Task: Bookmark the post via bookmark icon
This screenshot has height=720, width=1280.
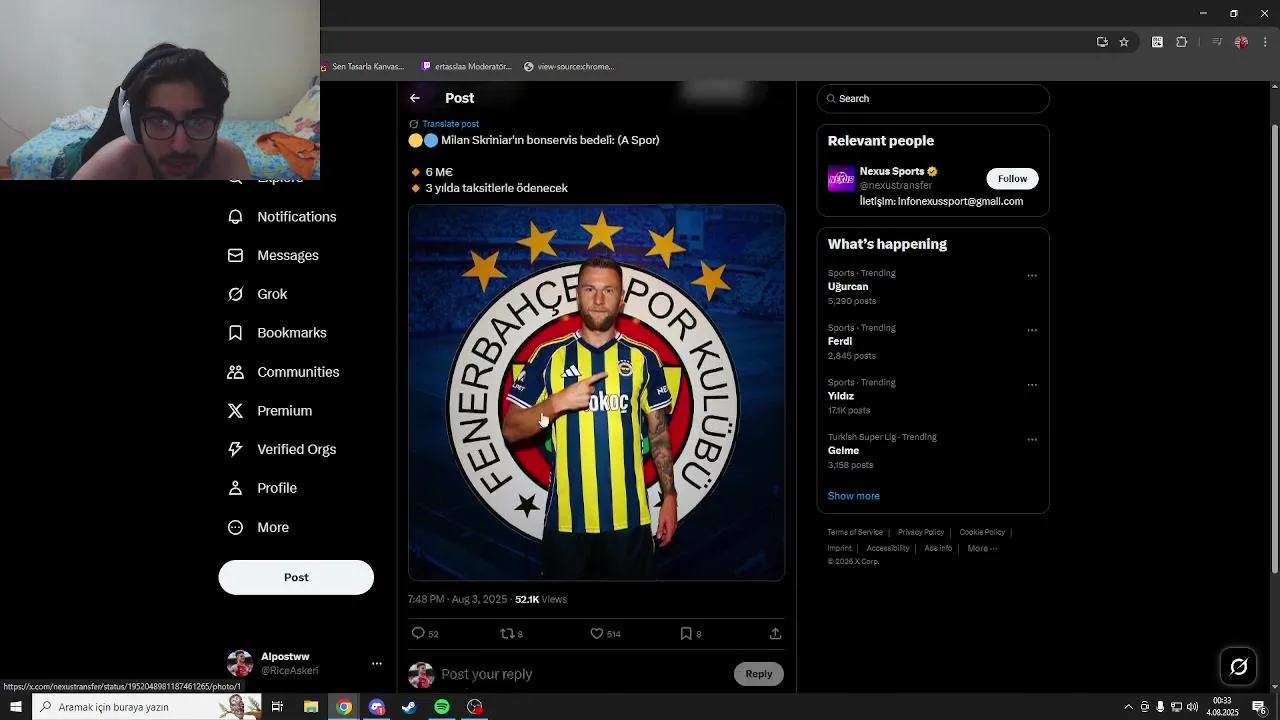Action: coord(685,633)
